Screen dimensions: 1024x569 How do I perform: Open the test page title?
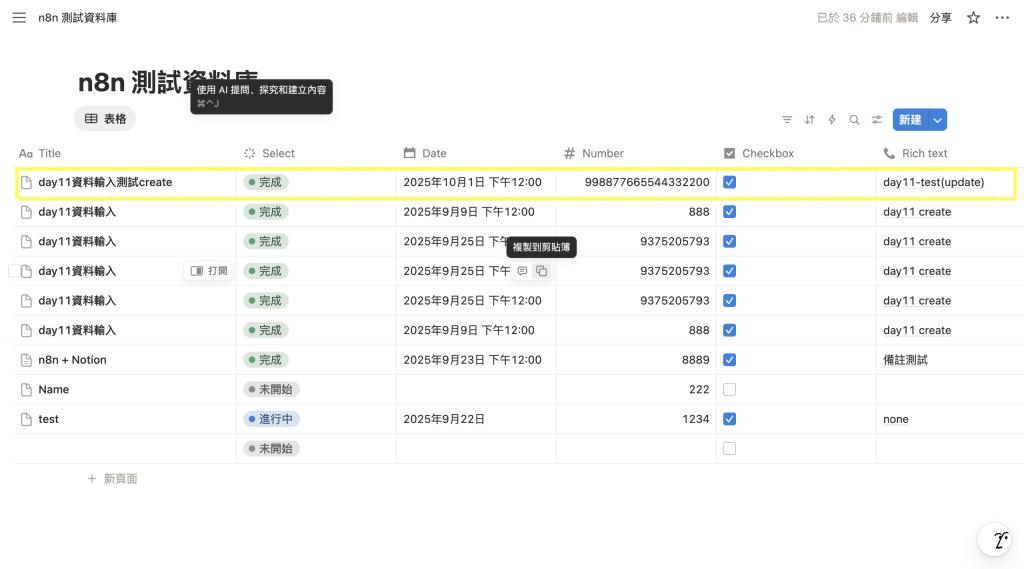tap(48, 419)
